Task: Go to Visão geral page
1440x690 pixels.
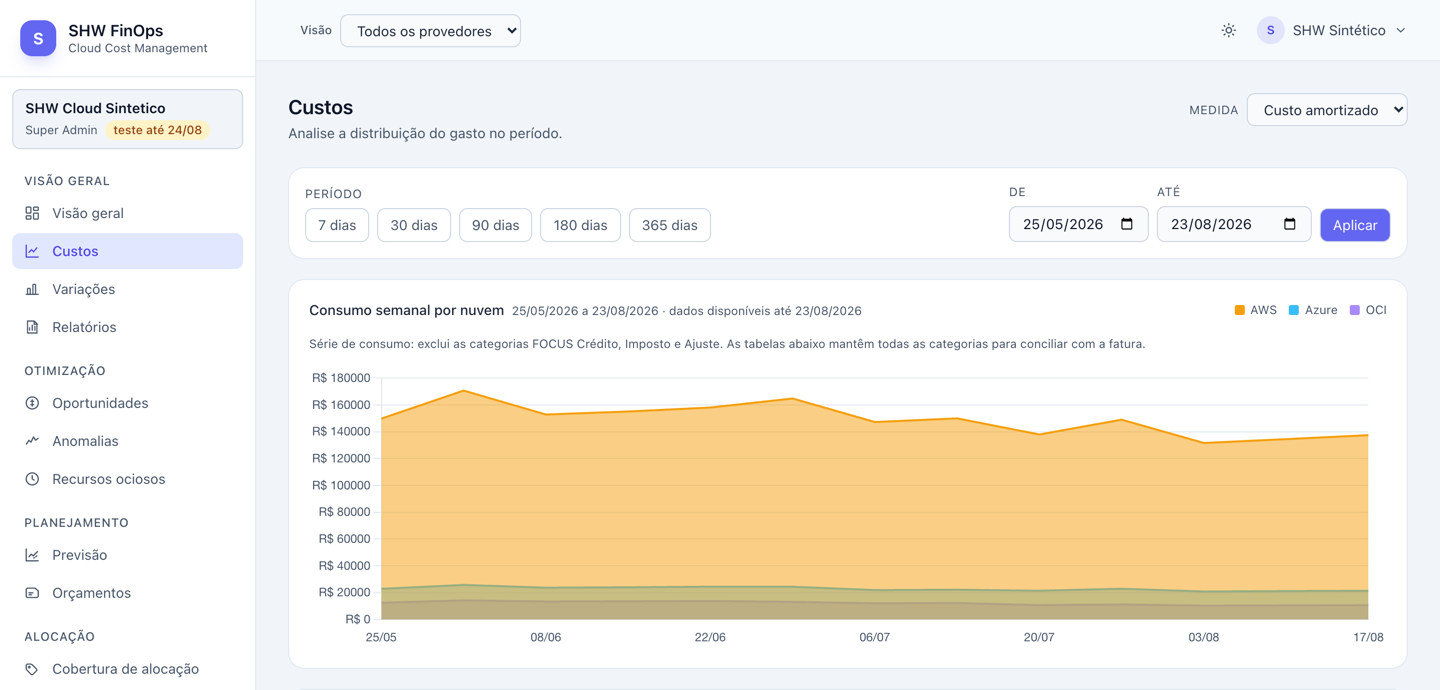Action: pyautogui.click(x=127, y=213)
